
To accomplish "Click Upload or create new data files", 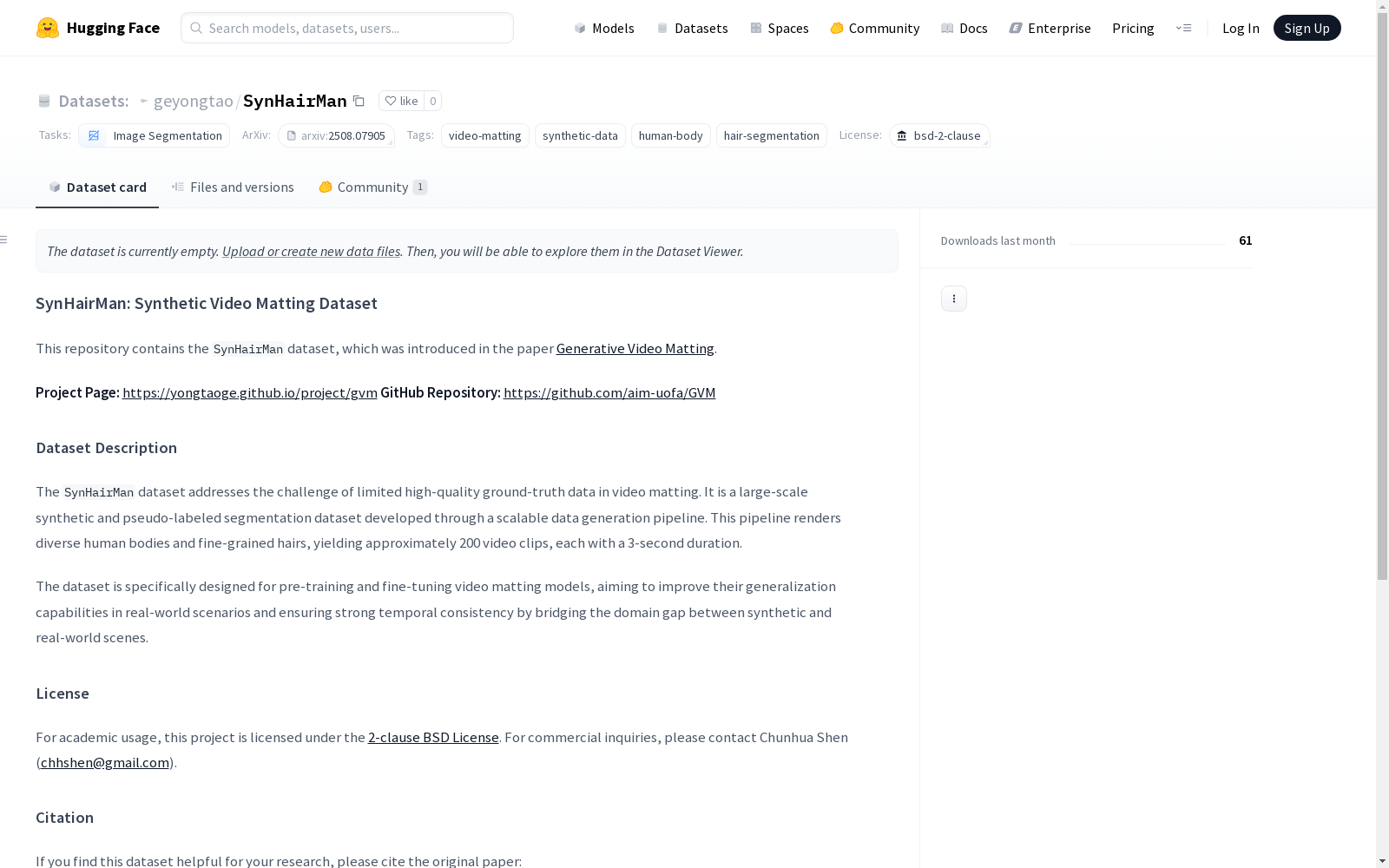I will pos(311,251).
